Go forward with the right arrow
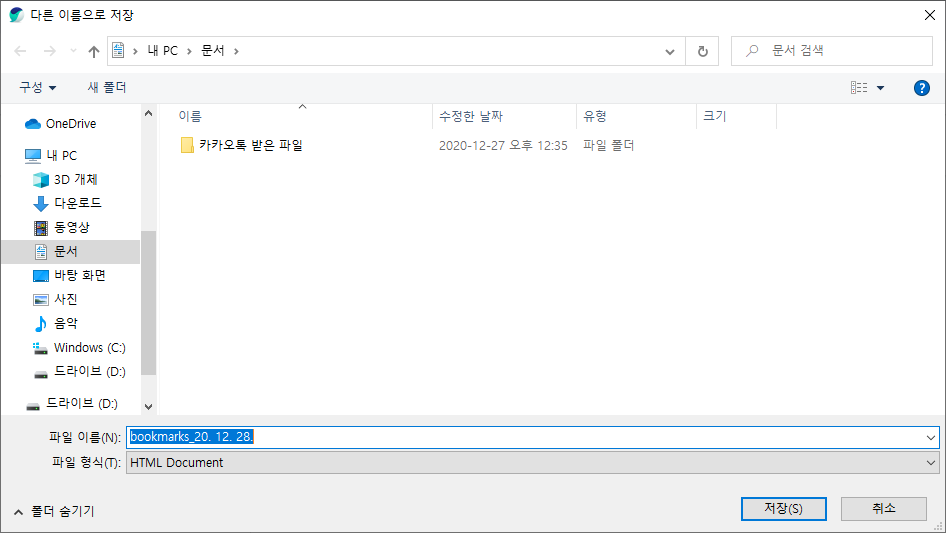946x533 pixels. click(49, 51)
